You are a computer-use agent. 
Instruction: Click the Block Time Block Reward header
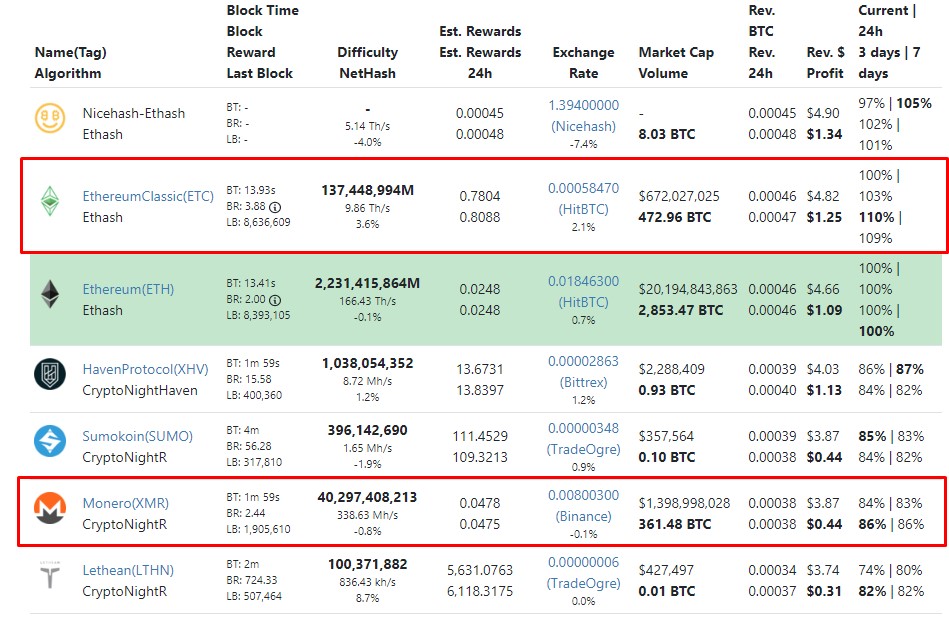click(x=263, y=42)
